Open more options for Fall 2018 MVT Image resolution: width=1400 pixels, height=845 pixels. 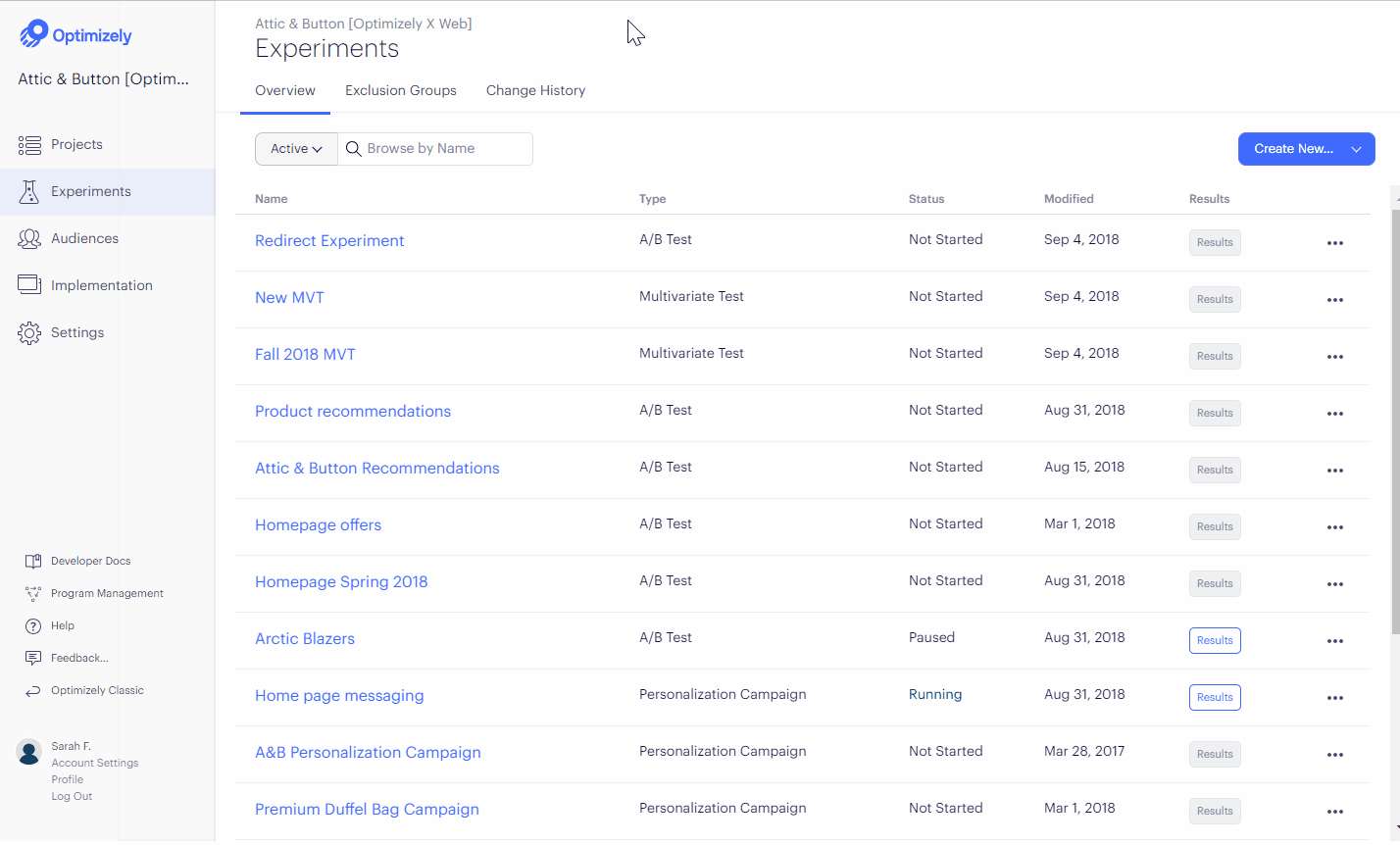point(1334,357)
